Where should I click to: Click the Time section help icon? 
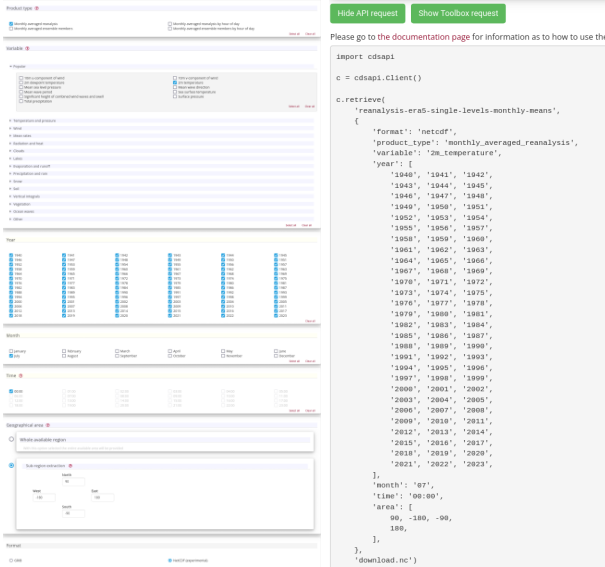coord(22,374)
